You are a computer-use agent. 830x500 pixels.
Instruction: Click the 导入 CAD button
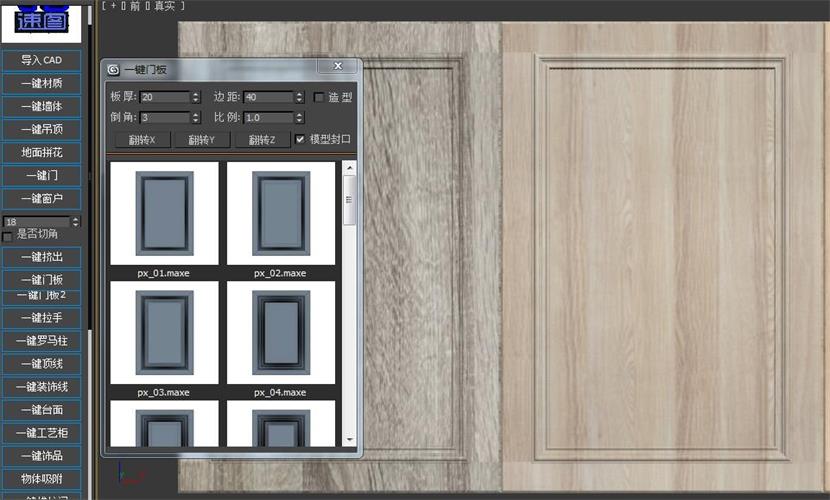point(41,60)
